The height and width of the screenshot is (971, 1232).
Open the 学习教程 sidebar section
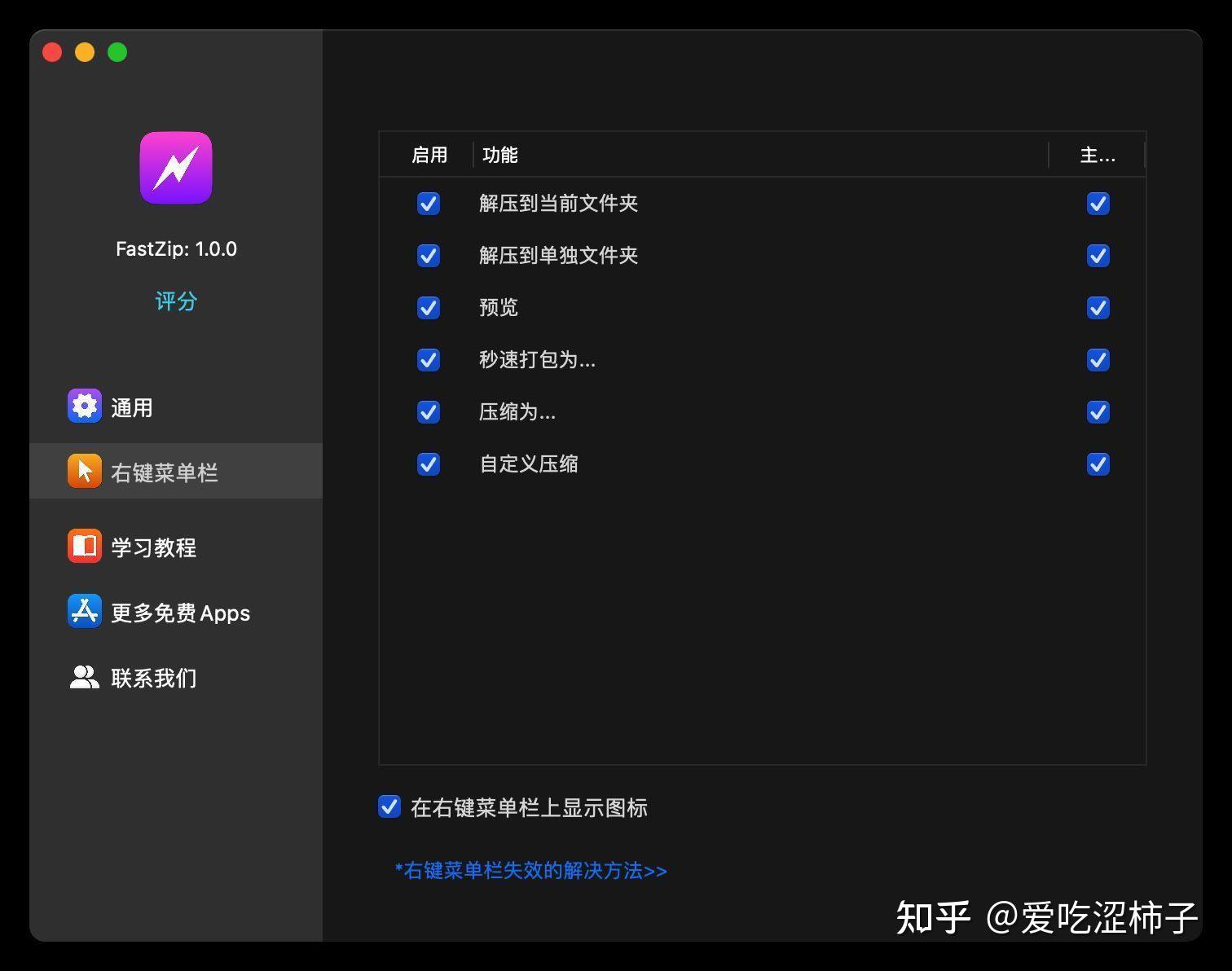tap(155, 547)
